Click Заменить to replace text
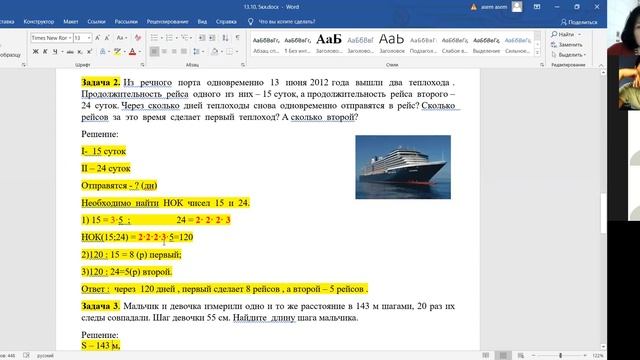640x360 pixels. point(567,44)
